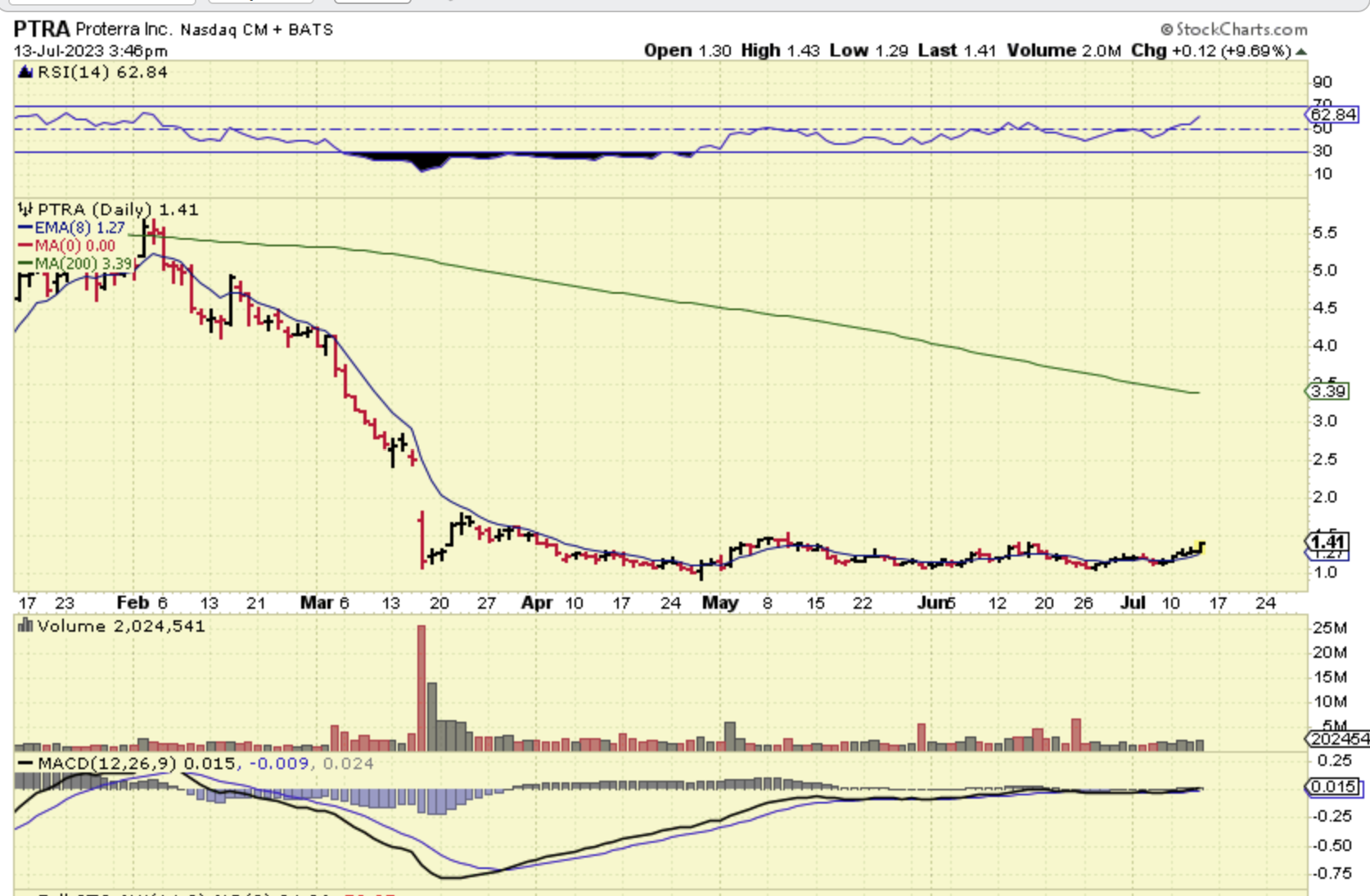The height and width of the screenshot is (896, 1370).
Task: Click the 23 date label on date axis
Action: [x=65, y=603]
